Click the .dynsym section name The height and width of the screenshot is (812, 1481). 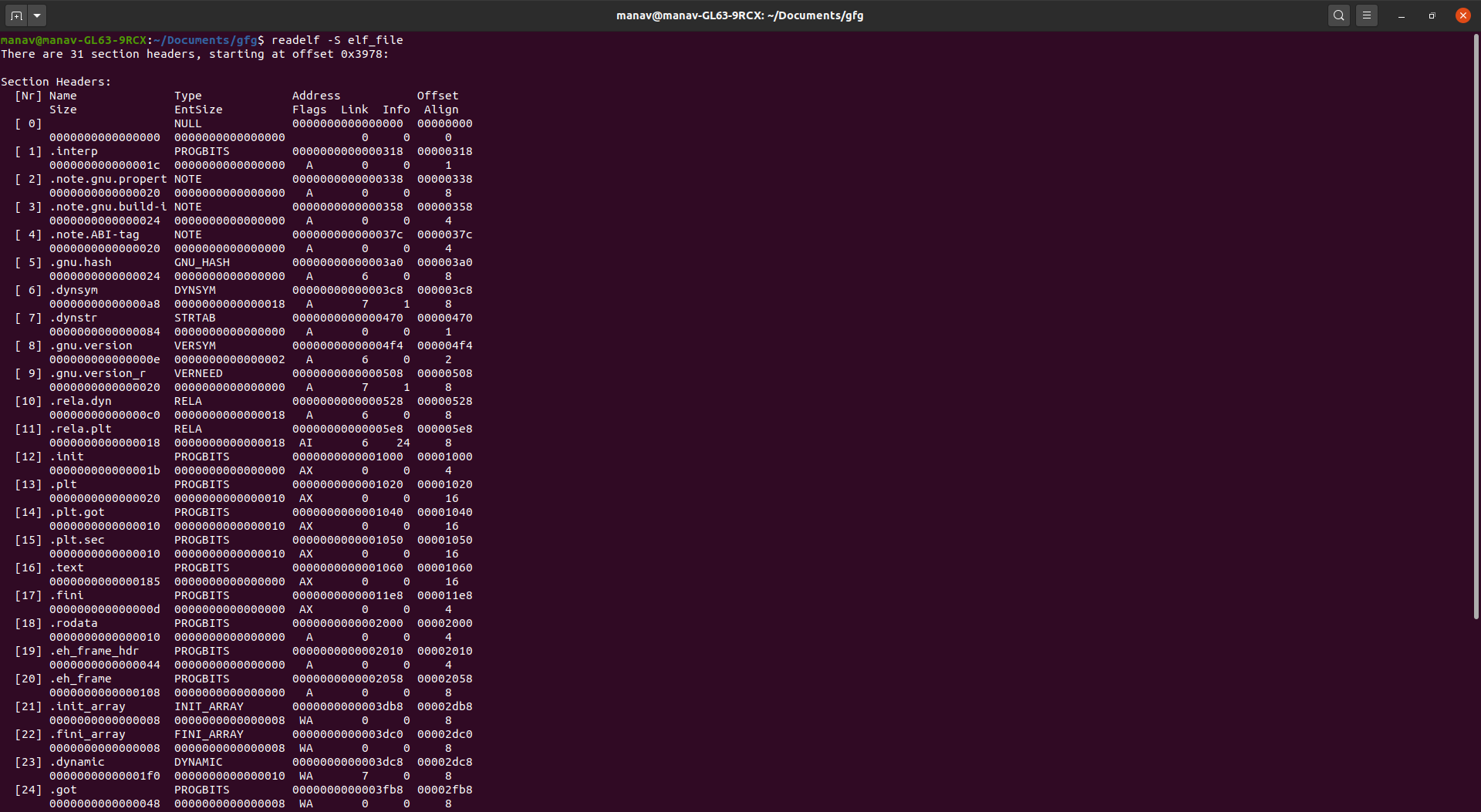(73, 290)
